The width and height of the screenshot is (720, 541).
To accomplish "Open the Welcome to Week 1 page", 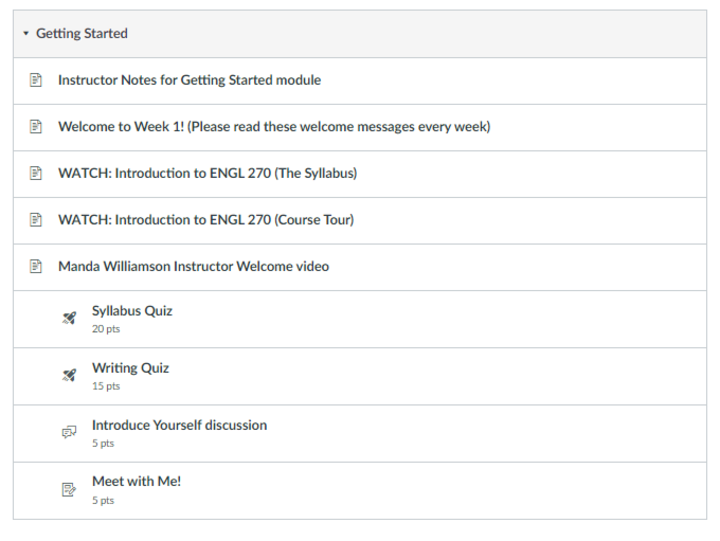I will 273,127.
